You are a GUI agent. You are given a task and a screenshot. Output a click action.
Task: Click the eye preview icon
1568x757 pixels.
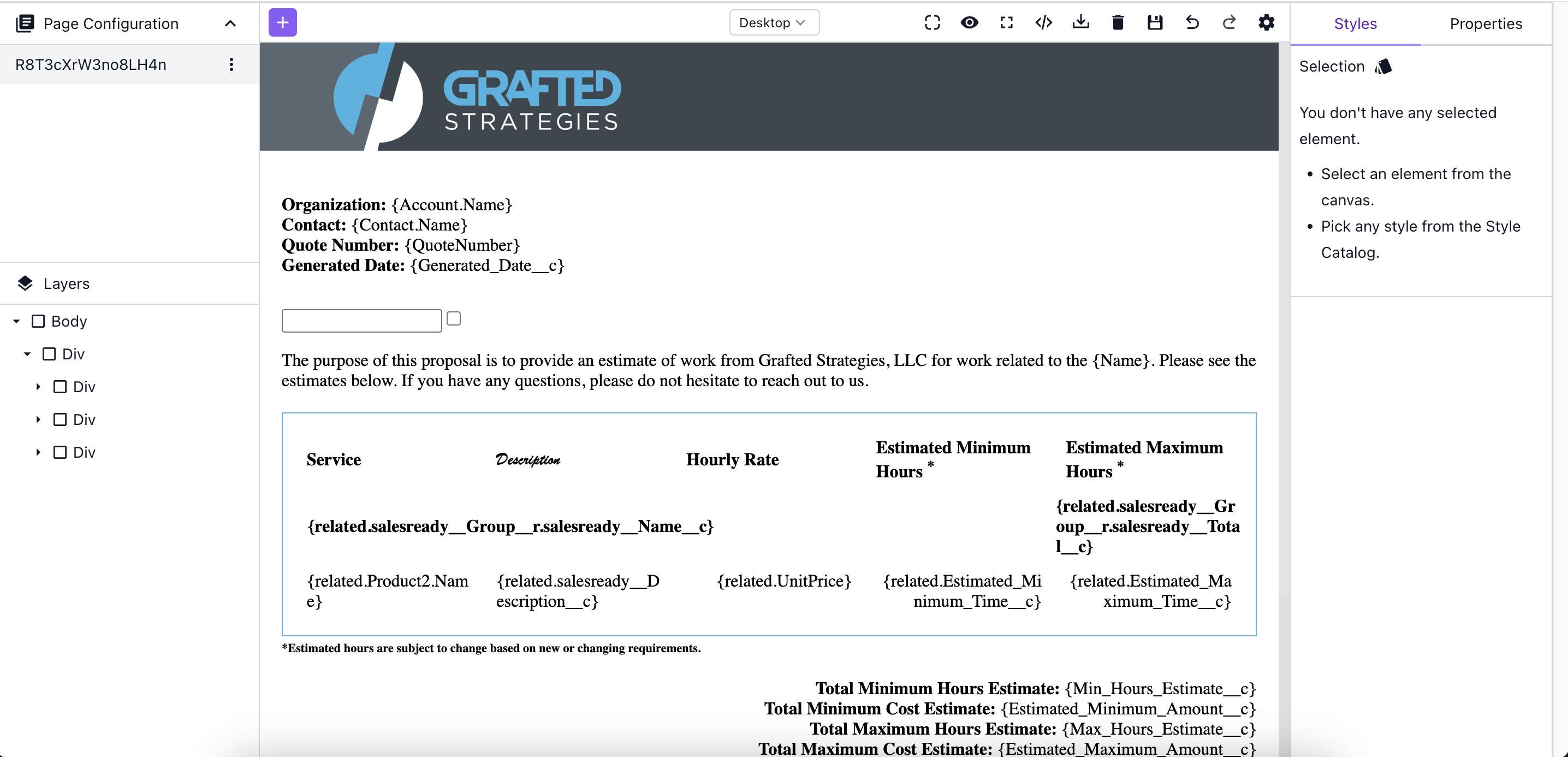pyautogui.click(x=969, y=22)
